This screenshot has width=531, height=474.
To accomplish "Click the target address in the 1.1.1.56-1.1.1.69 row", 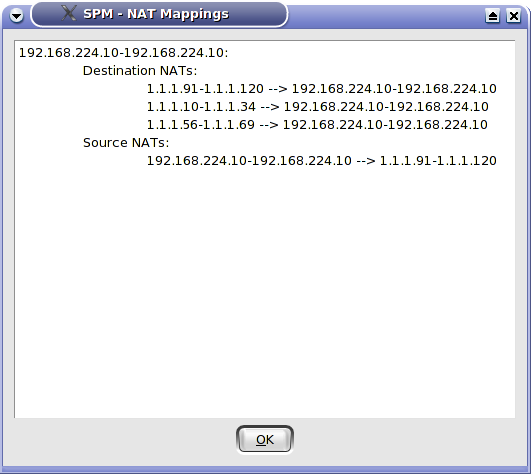I will (x=385, y=125).
